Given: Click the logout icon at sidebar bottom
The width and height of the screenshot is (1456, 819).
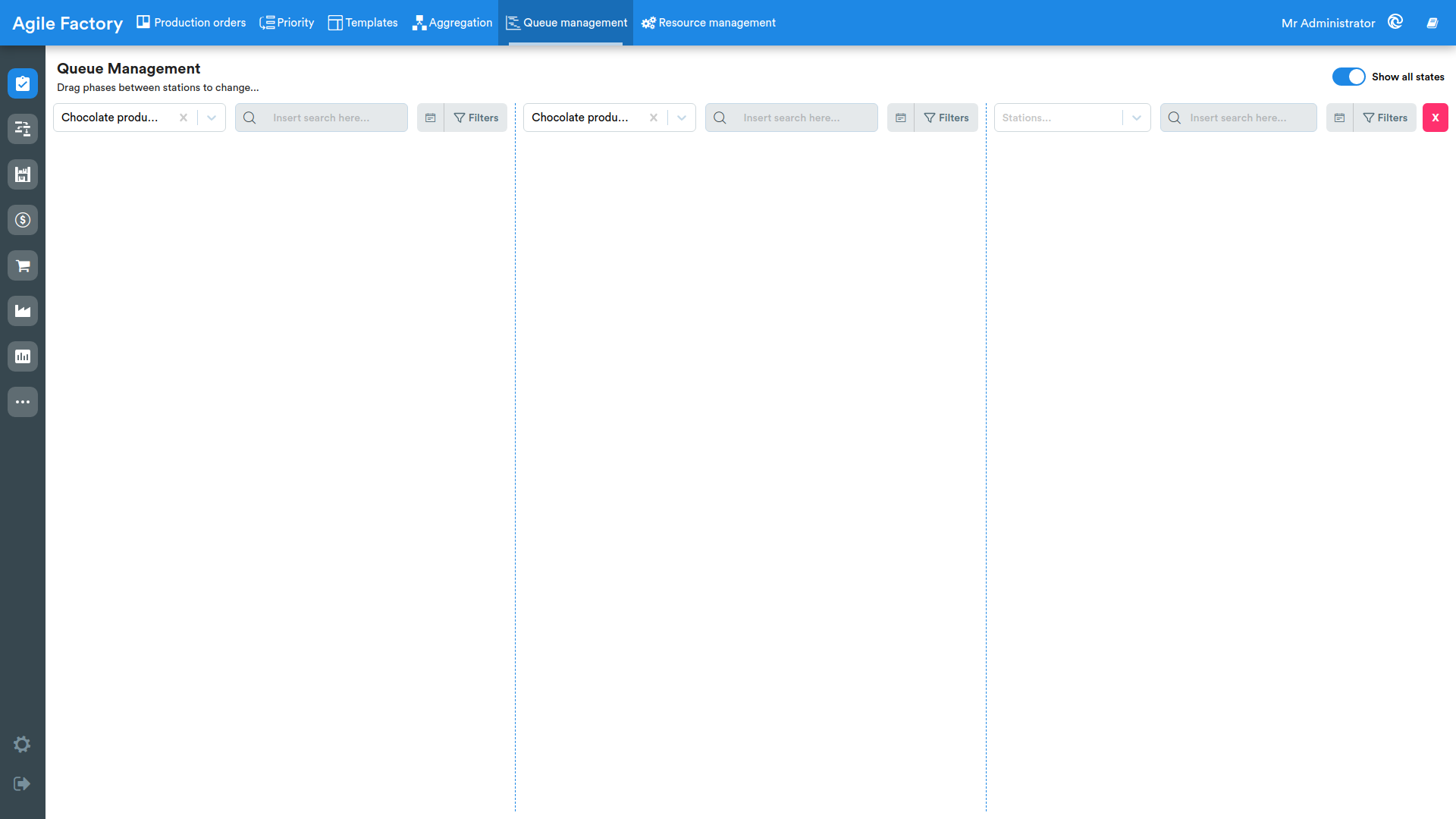Looking at the screenshot, I should pyautogui.click(x=22, y=783).
